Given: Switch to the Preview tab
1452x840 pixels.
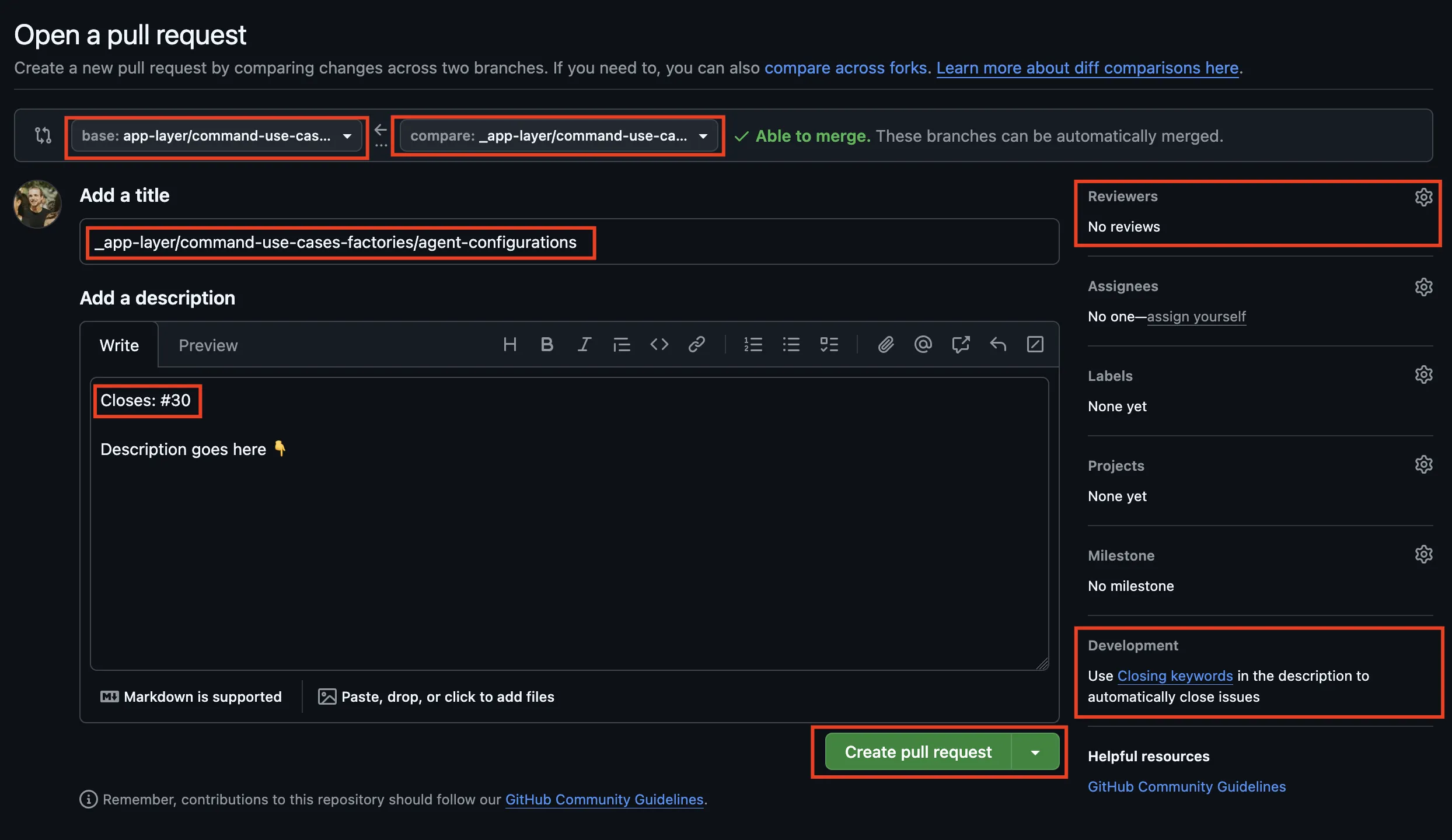Looking at the screenshot, I should (208, 345).
